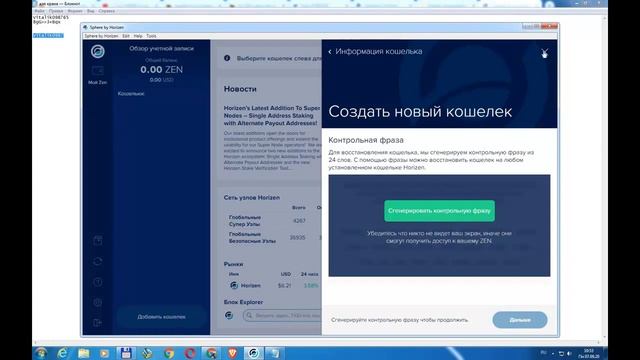
Task: Click the Глобальные Безопасные Узлы row
Action: click(x=273, y=238)
